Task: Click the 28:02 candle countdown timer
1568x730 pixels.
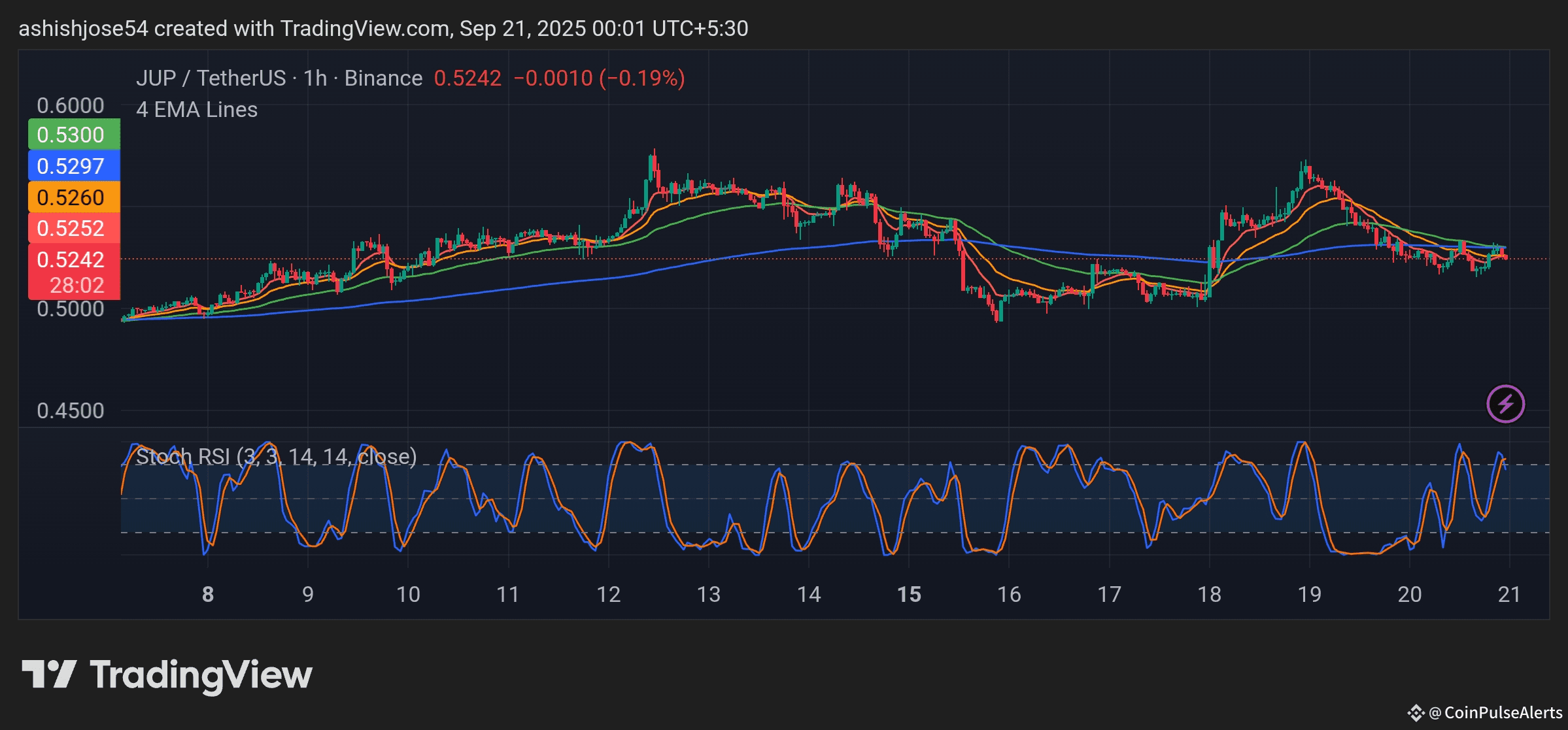Action: tap(77, 286)
